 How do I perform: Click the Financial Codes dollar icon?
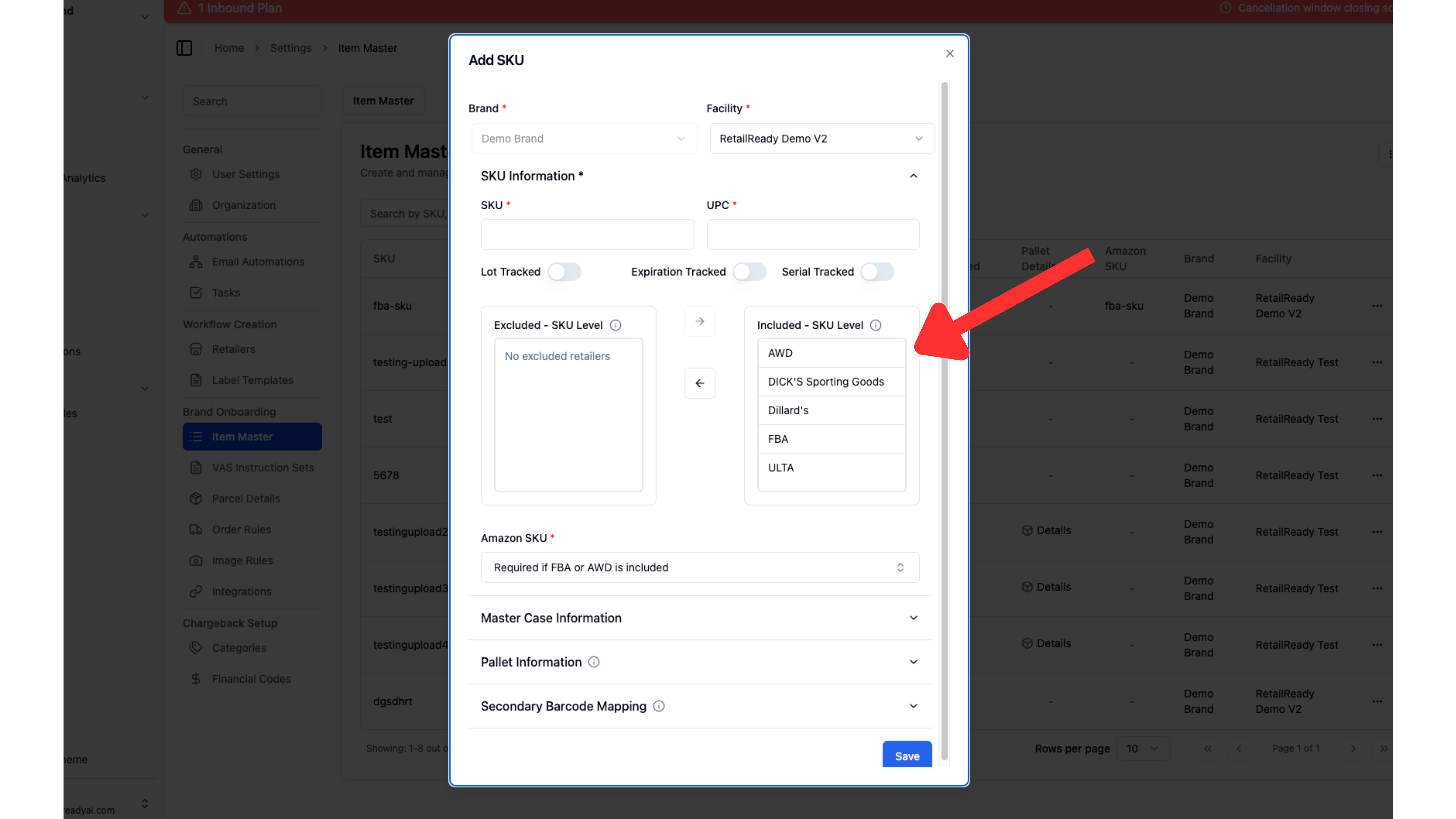click(196, 679)
